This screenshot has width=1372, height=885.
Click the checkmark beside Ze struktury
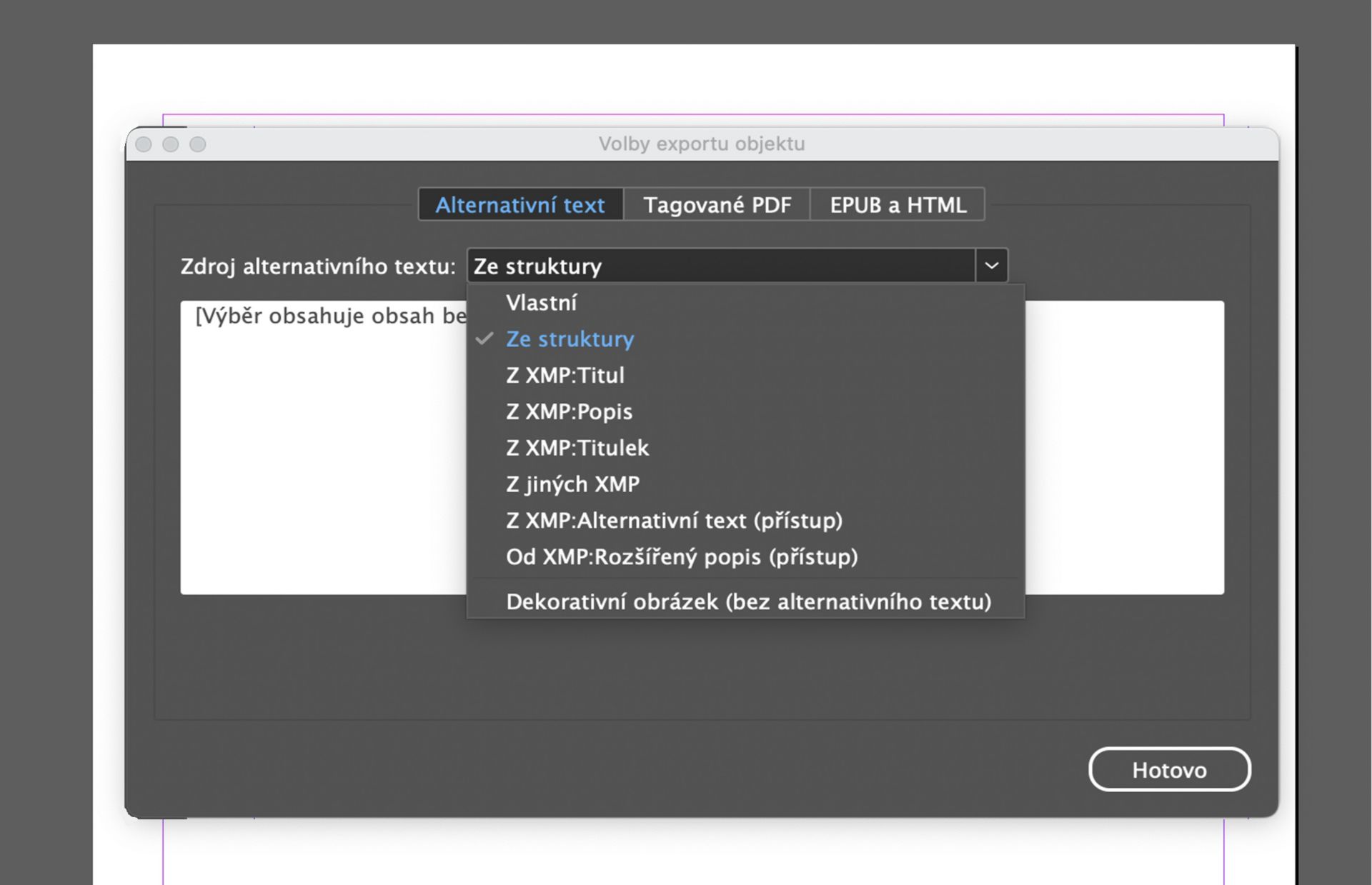(x=485, y=339)
